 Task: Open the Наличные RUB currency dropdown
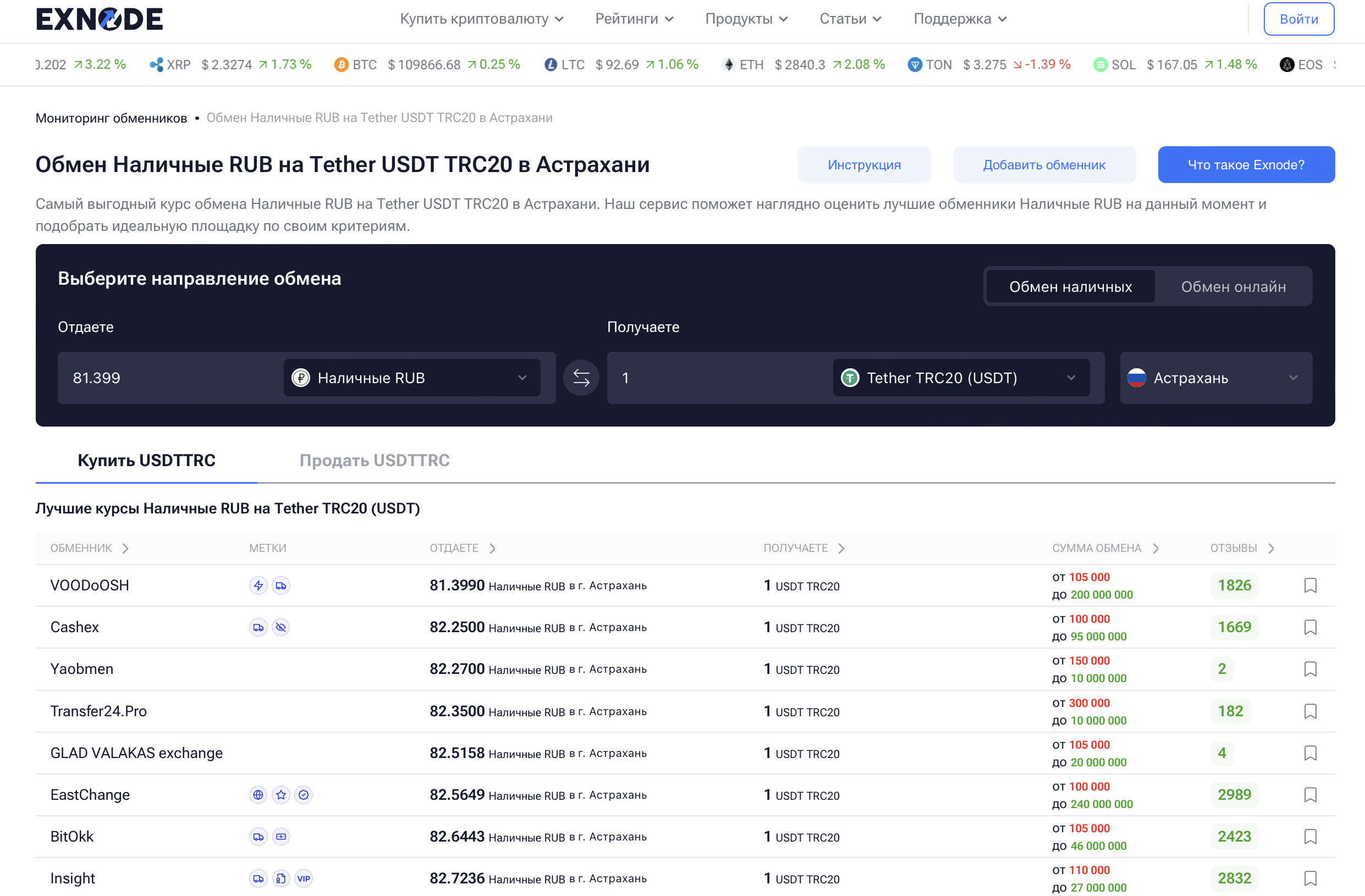tap(412, 378)
